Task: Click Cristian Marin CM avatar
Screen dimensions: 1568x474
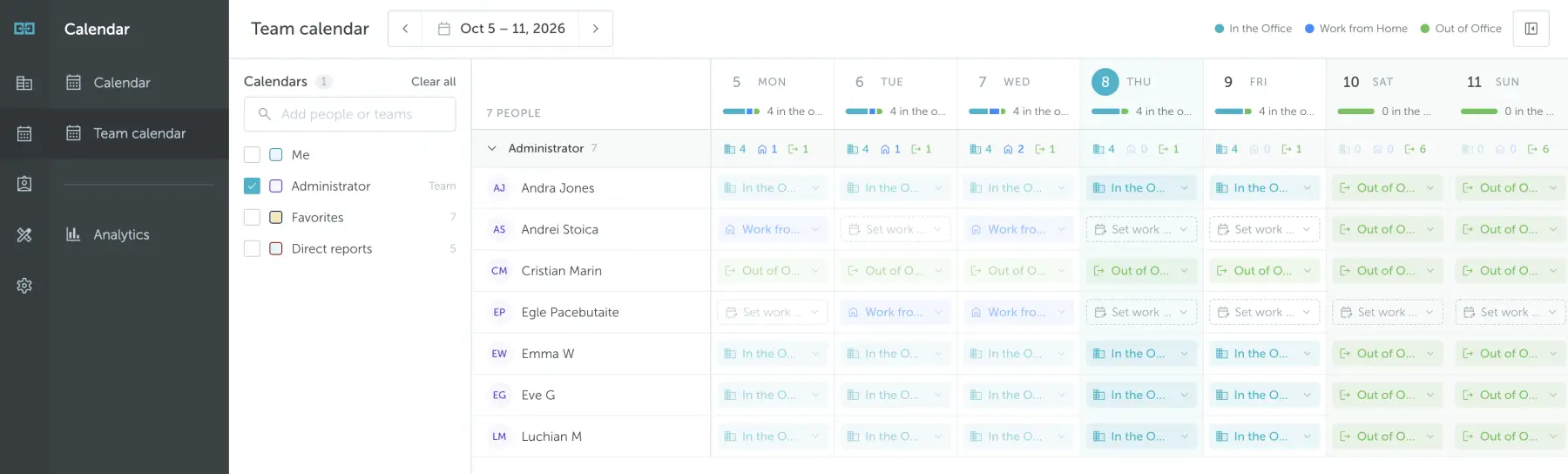Action: (x=499, y=271)
